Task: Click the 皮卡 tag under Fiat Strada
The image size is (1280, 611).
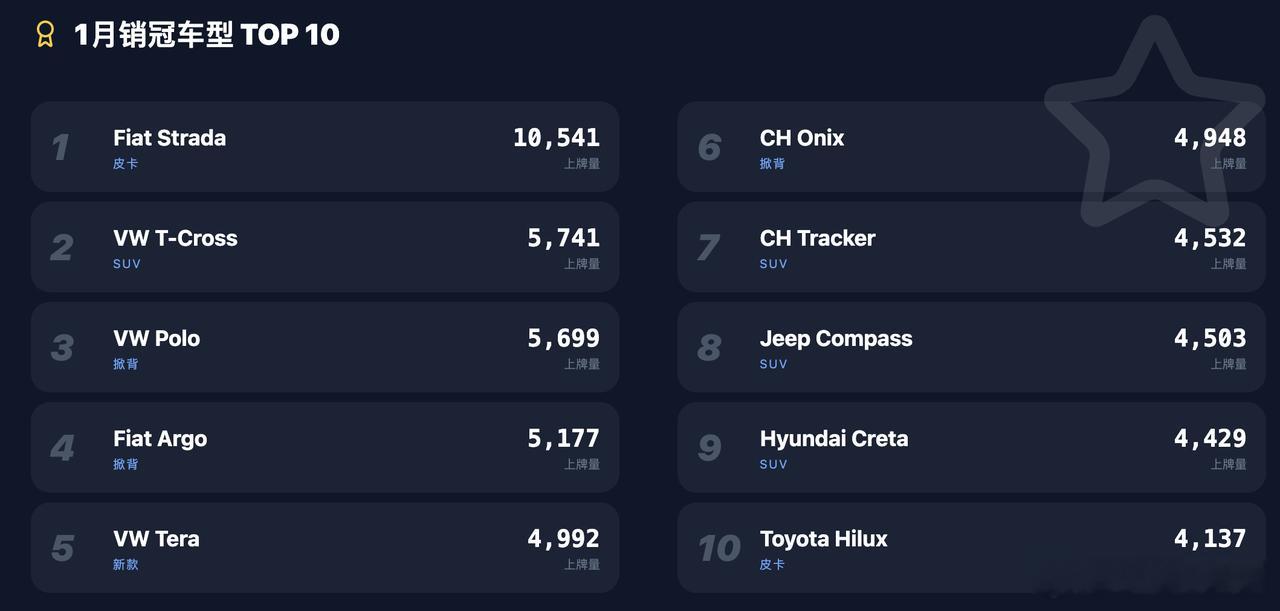Action: [126, 163]
